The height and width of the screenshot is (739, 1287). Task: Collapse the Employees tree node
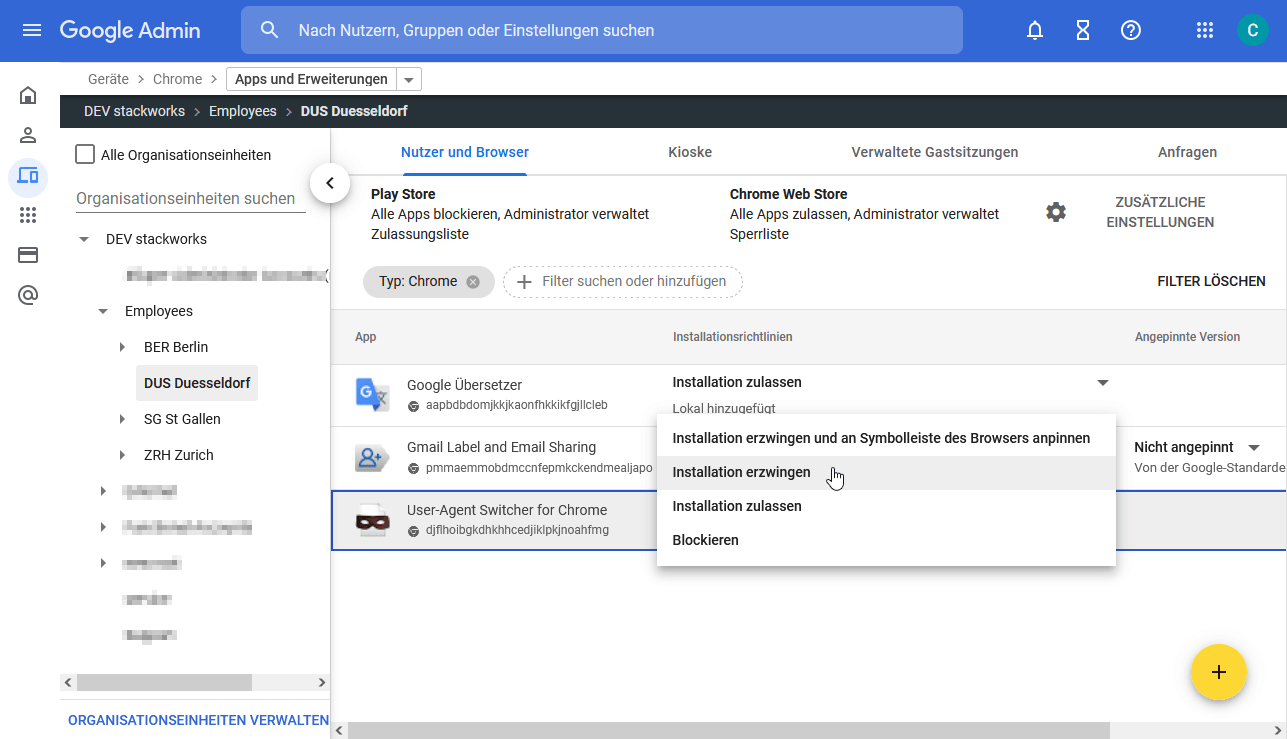[103, 312]
